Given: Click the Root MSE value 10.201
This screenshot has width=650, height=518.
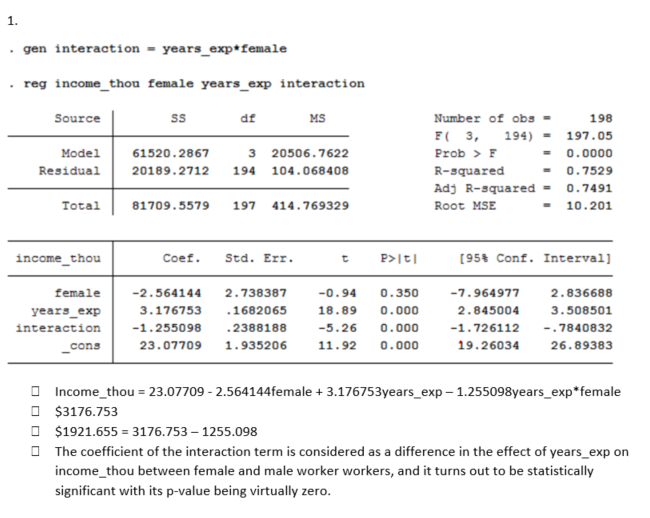Looking at the screenshot, I should coord(588,205).
